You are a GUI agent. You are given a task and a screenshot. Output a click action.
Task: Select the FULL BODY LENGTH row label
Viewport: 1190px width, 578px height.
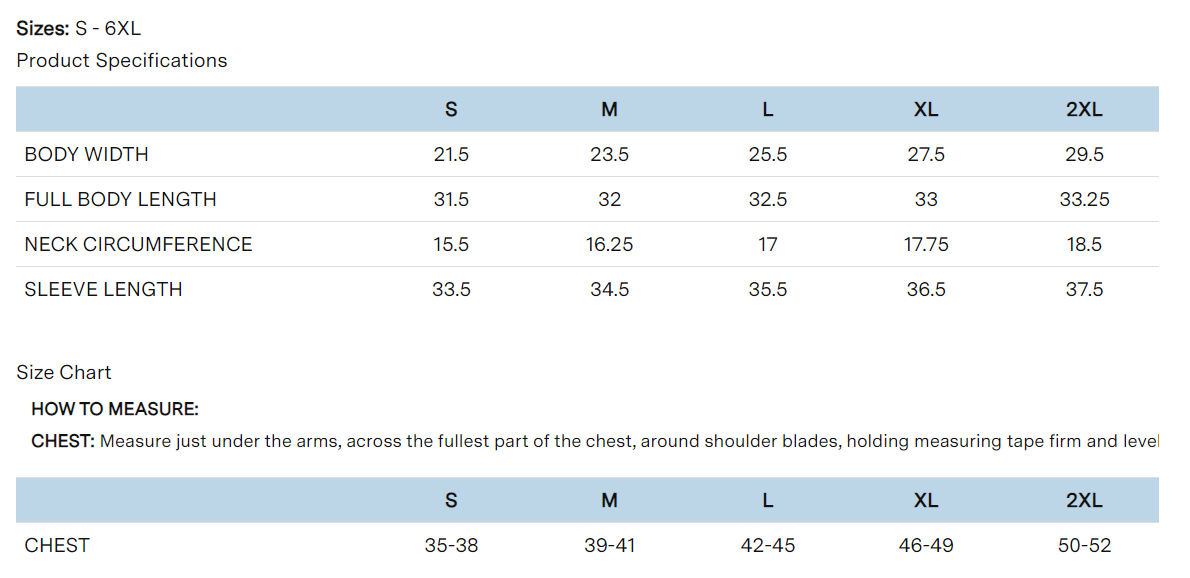tap(121, 199)
